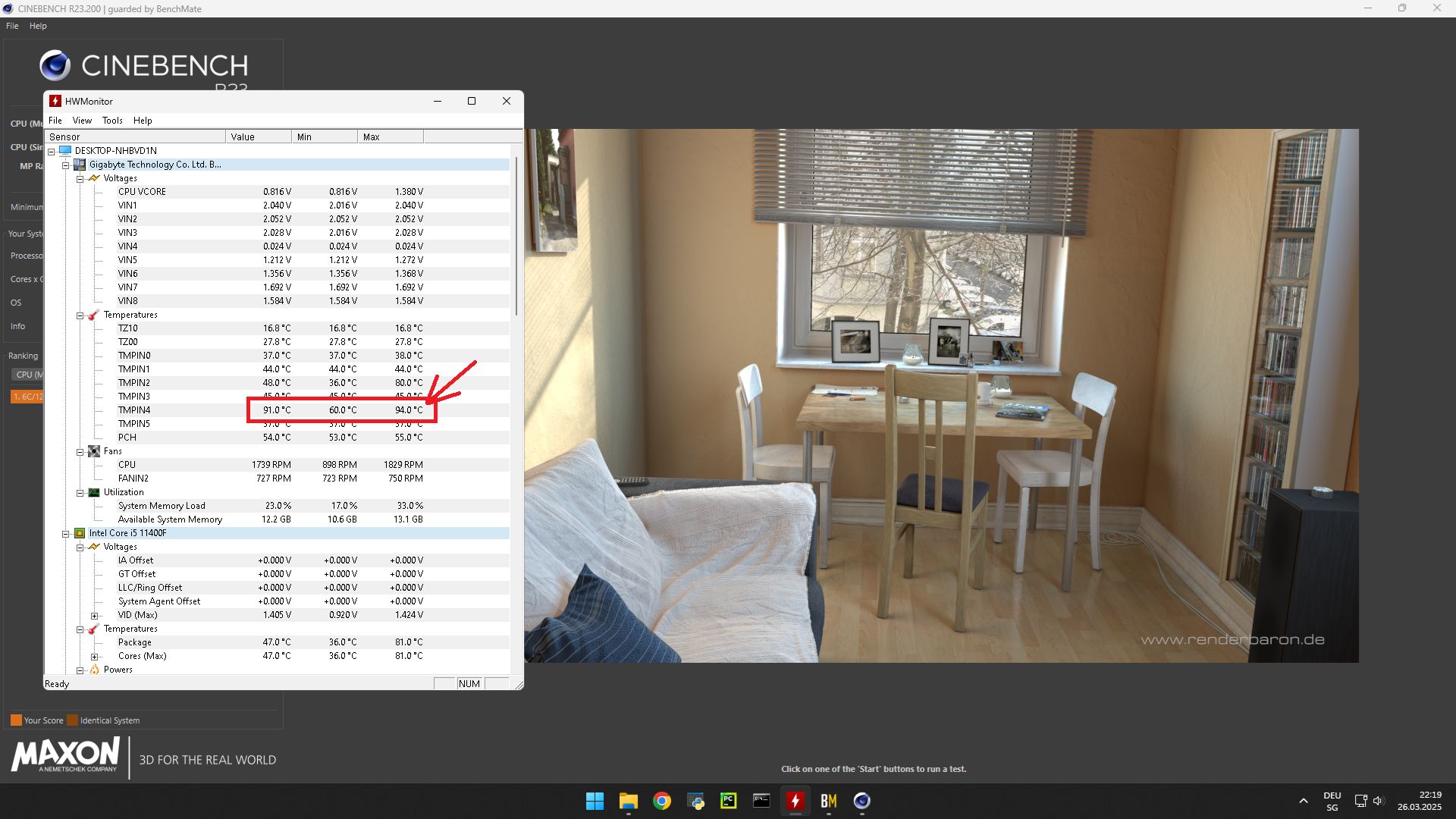The height and width of the screenshot is (819, 1456).
Task: Click the Identical System brown legend swatch
Action: [72, 720]
